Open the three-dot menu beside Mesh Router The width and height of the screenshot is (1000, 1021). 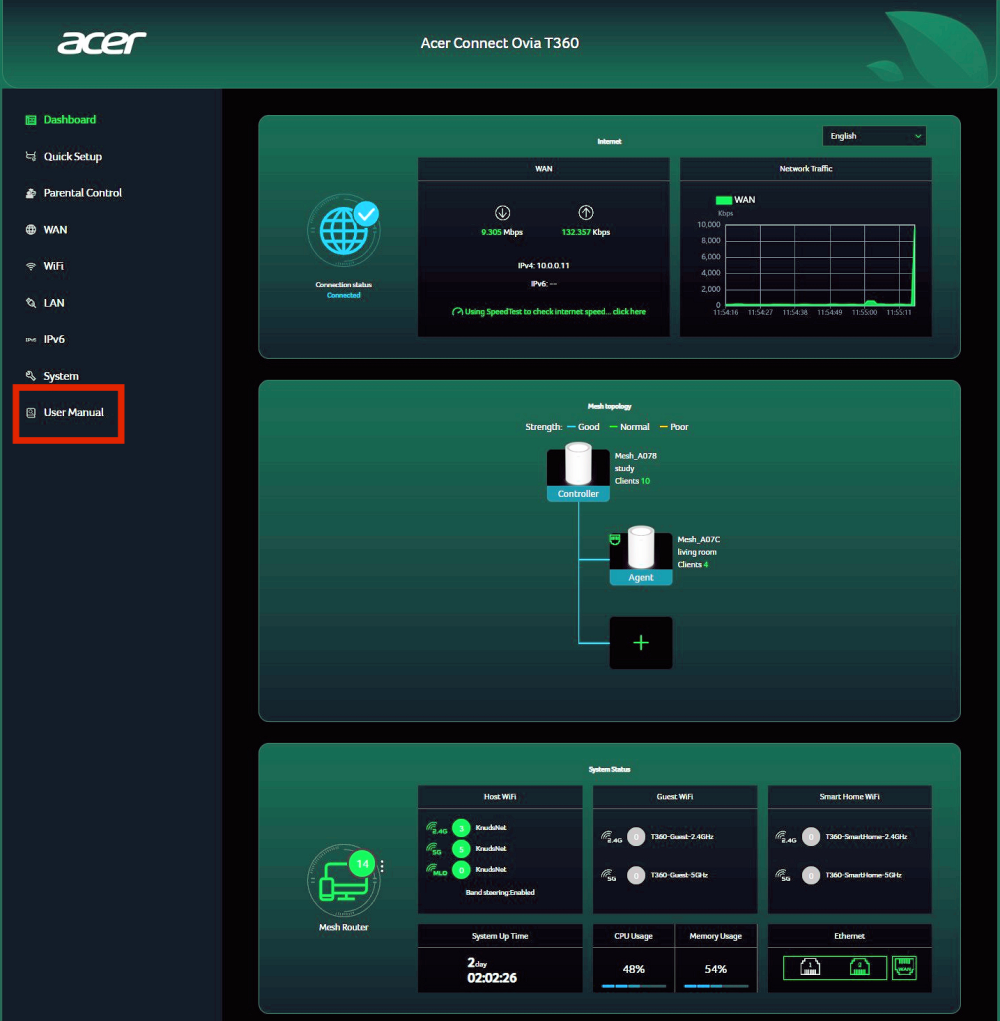(x=382, y=866)
